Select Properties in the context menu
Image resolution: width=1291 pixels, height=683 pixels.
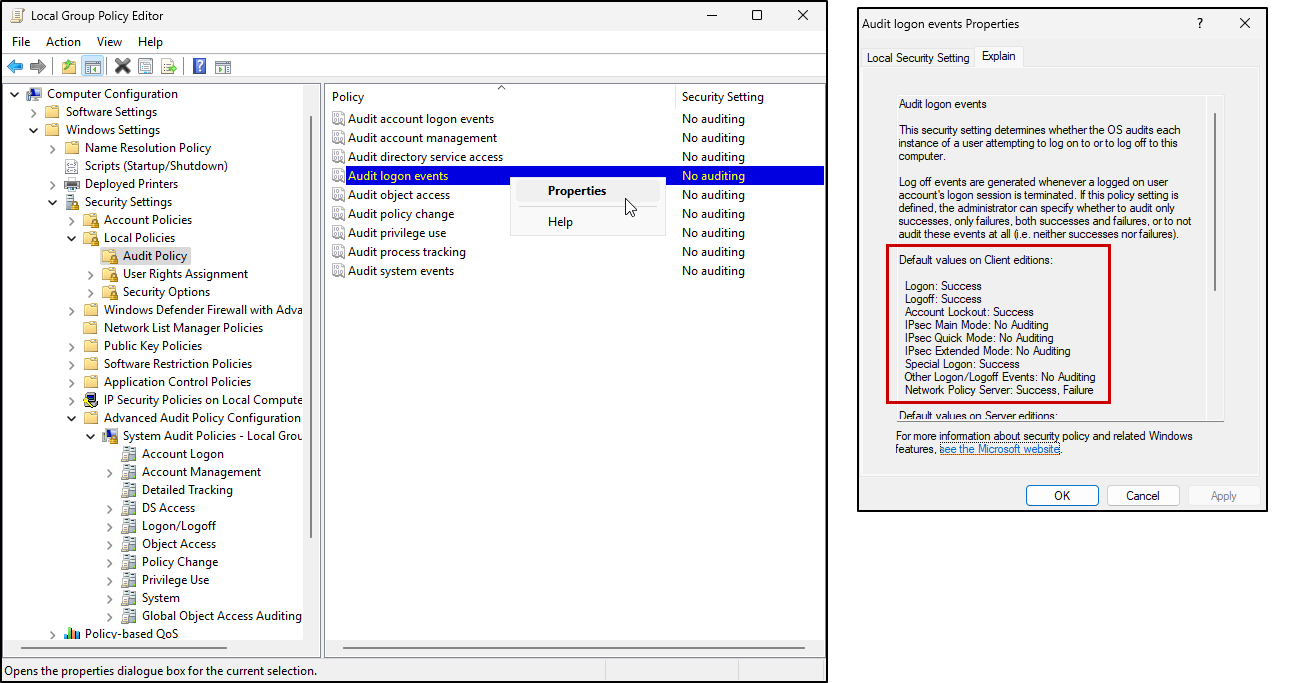[x=577, y=191]
